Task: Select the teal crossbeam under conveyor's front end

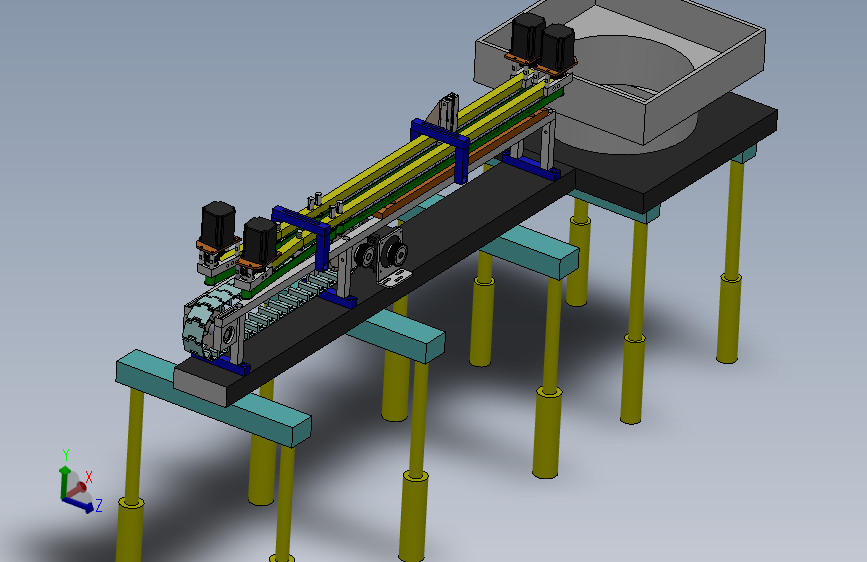Action: (x=213, y=398)
